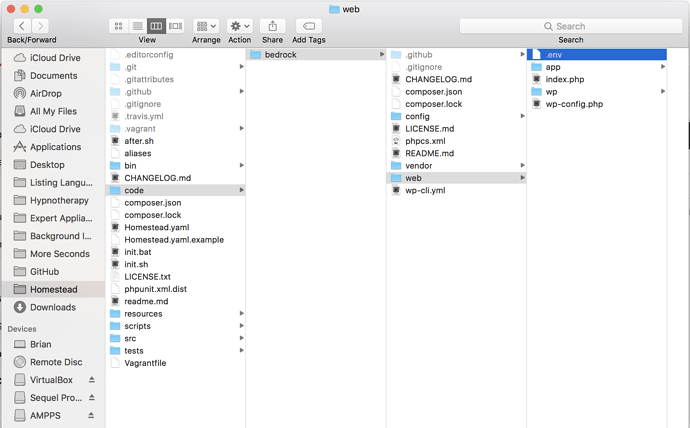Image resolution: width=690 pixels, height=428 pixels.
Task: Open More Seconds folder in sidebar
Action: tap(52, 254)
